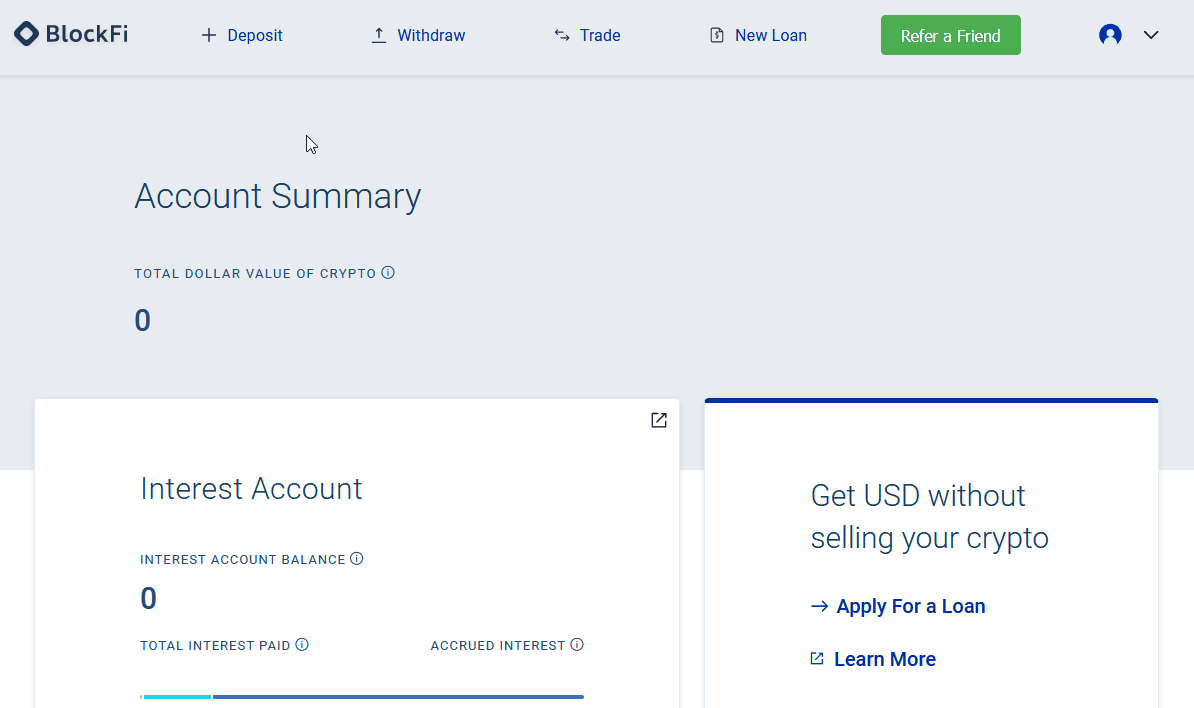Viewport: 1194px width, 708px height.
Task: Click the BlockFi logo
Action: point(71,35)
